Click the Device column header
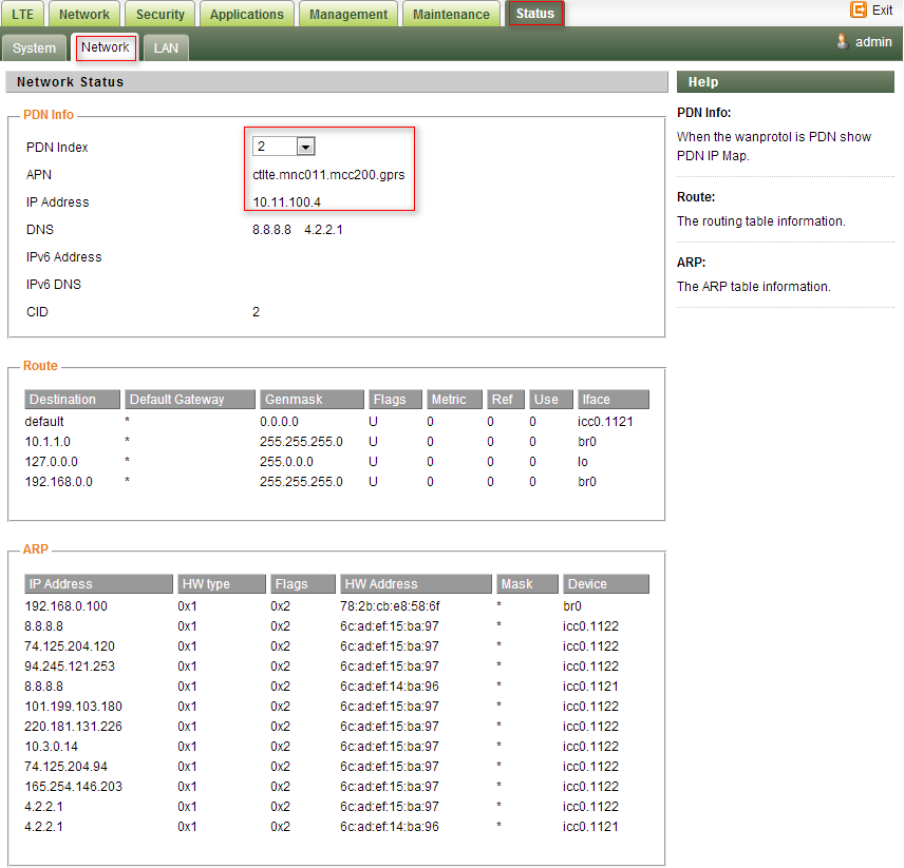Image resolution: width=904 pixels, height=868 pixels. (x=606, y=584)
